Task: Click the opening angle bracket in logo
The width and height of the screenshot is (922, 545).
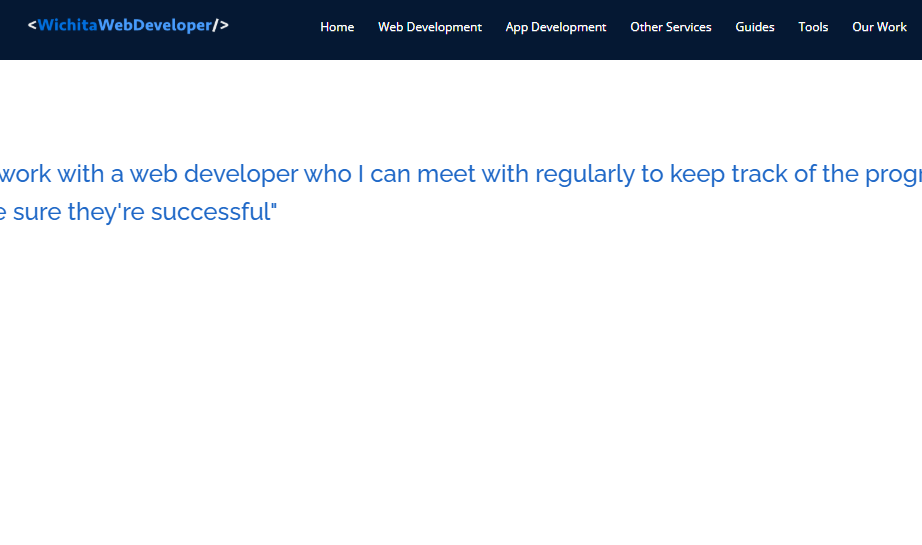Action: (x=33, y=25)
